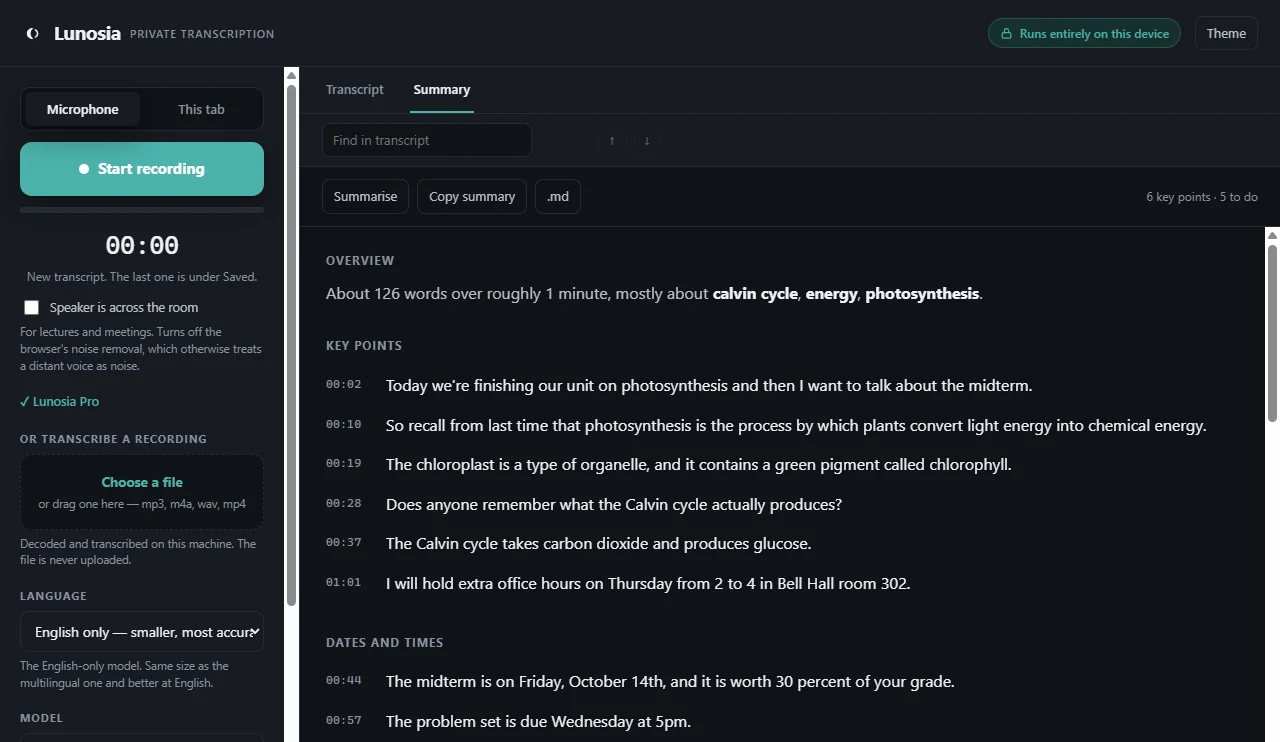This screenshot has height=742, width=1280.
Task: Click the sidebar scrollbar up arrow
Action: point(291,75)
